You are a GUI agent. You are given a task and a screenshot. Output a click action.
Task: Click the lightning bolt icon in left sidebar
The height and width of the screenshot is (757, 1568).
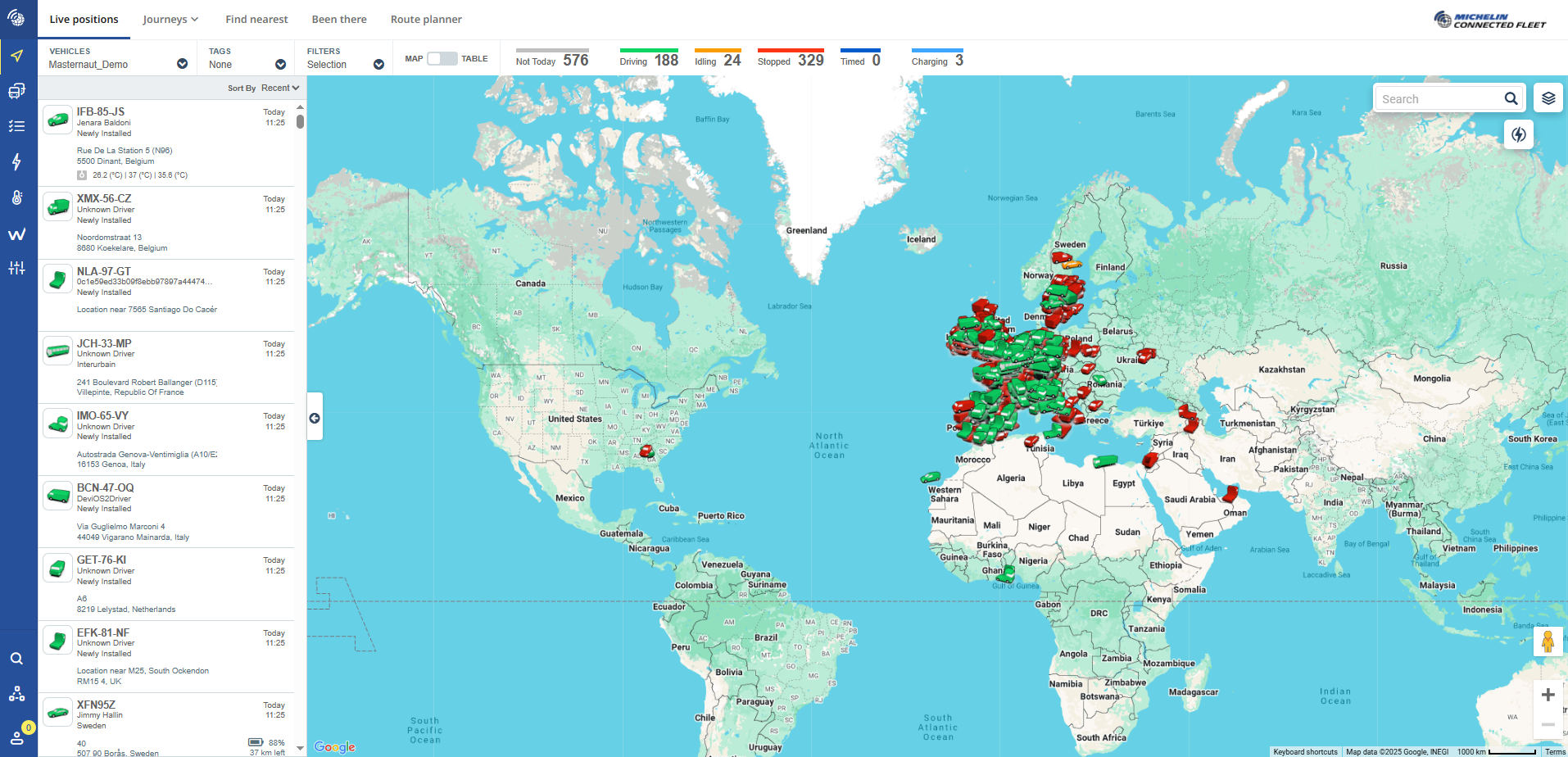click(16, 161)
